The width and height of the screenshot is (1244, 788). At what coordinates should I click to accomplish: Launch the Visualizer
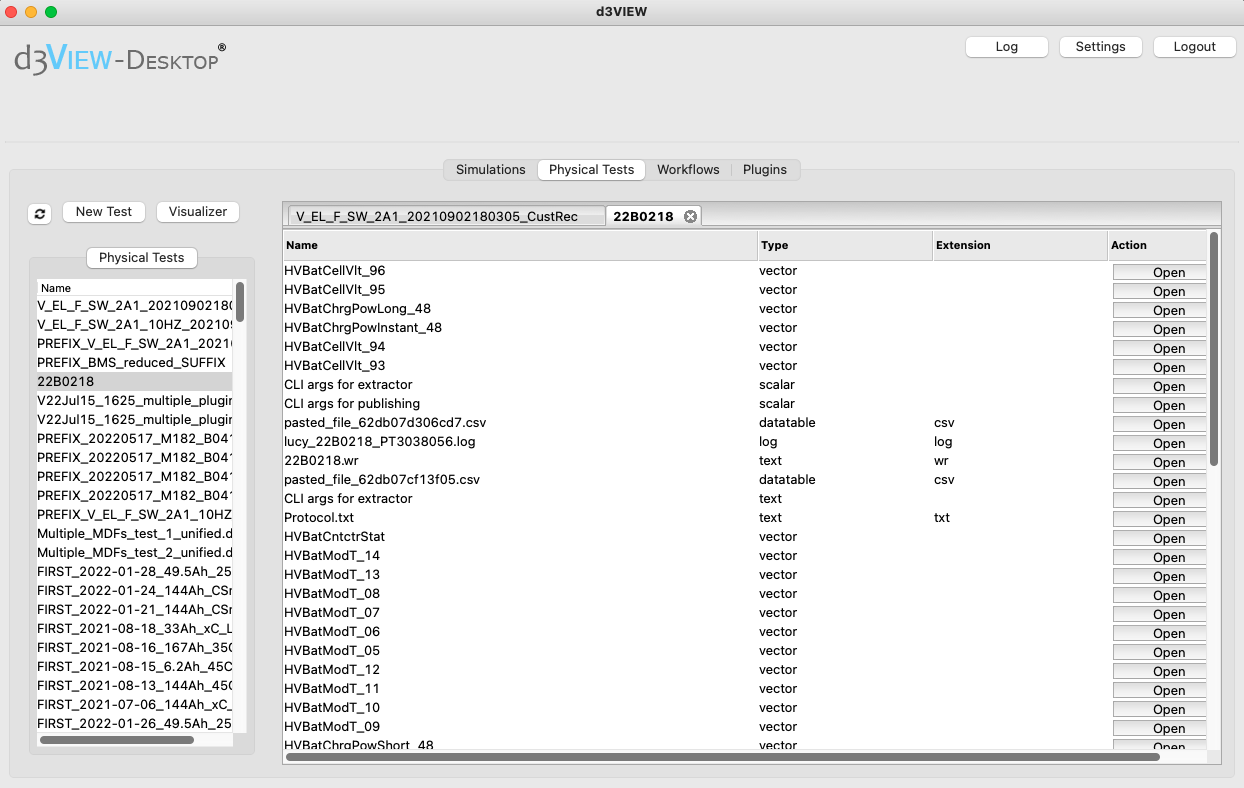tap(198, 212)
